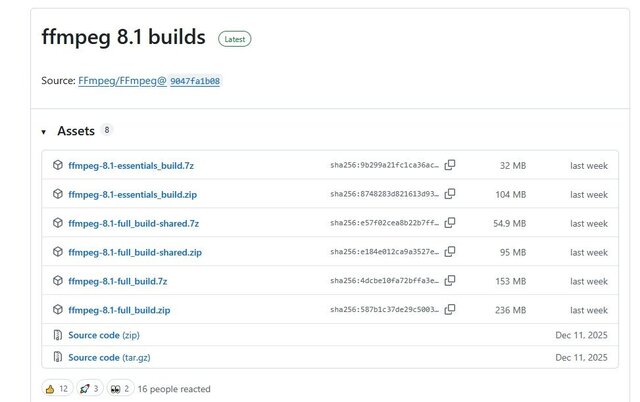
Task: Open the FFmpeg/FFmpeg source repository link
Action: [x=122, y=80]
